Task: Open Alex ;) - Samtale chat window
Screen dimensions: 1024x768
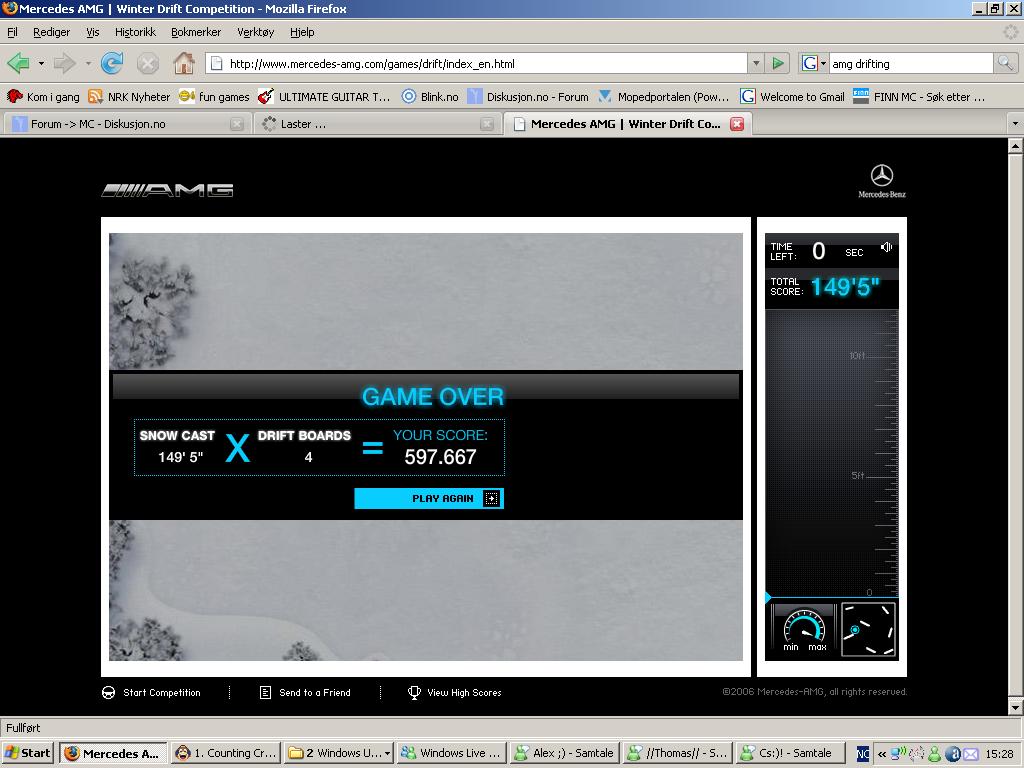Action: tap(564, 753)
